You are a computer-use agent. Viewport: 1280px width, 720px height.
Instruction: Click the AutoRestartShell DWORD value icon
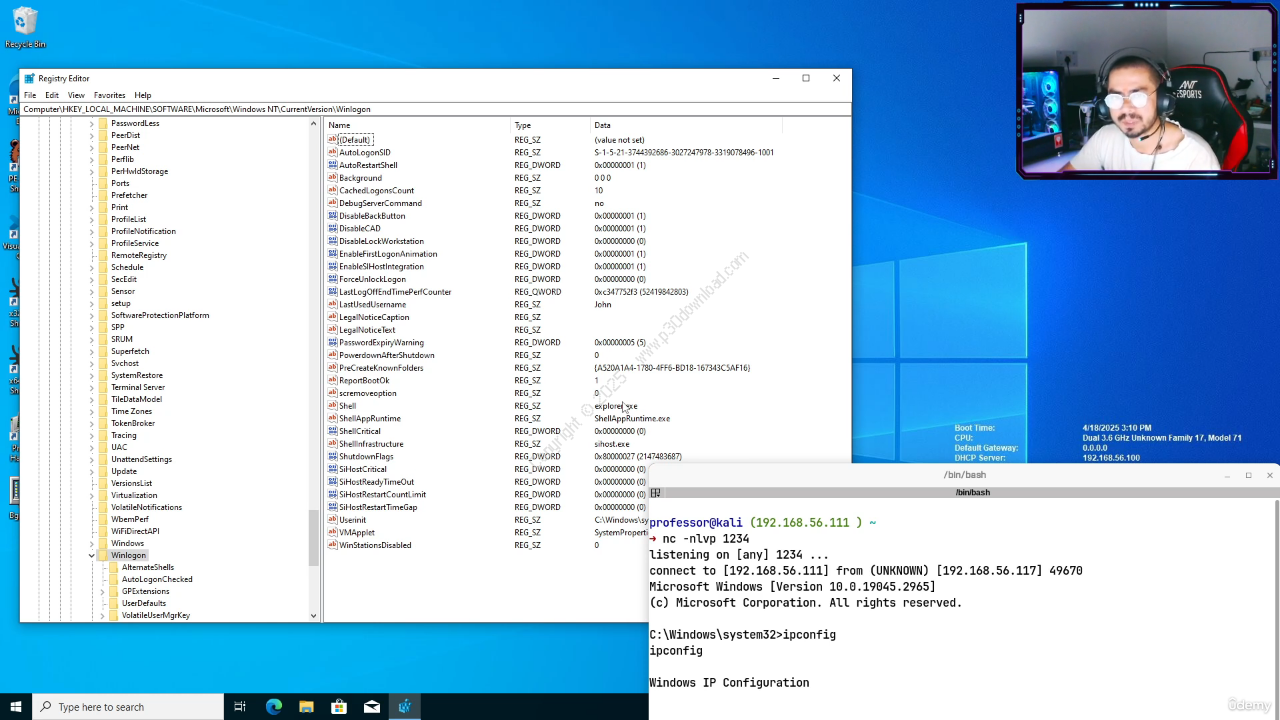(333, 165)
